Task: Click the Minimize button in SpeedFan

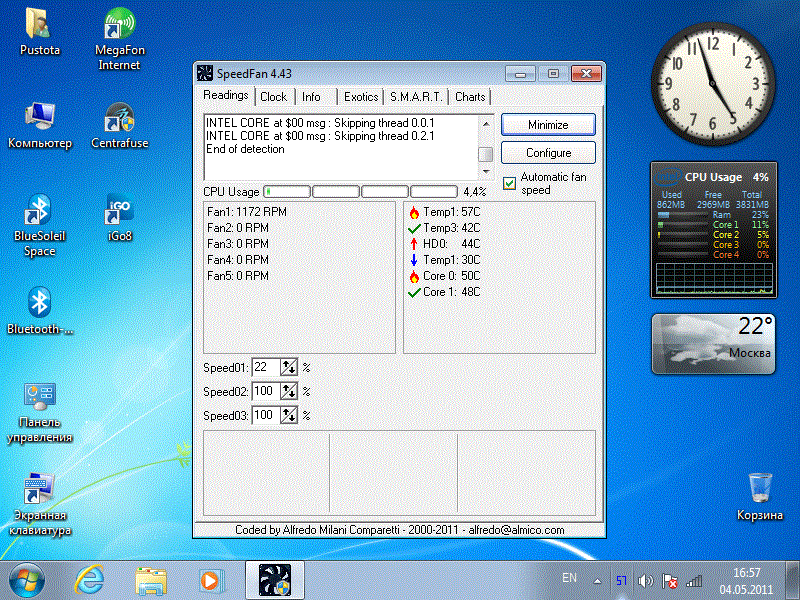Action: pyautogui.click(x=548, y=125)
